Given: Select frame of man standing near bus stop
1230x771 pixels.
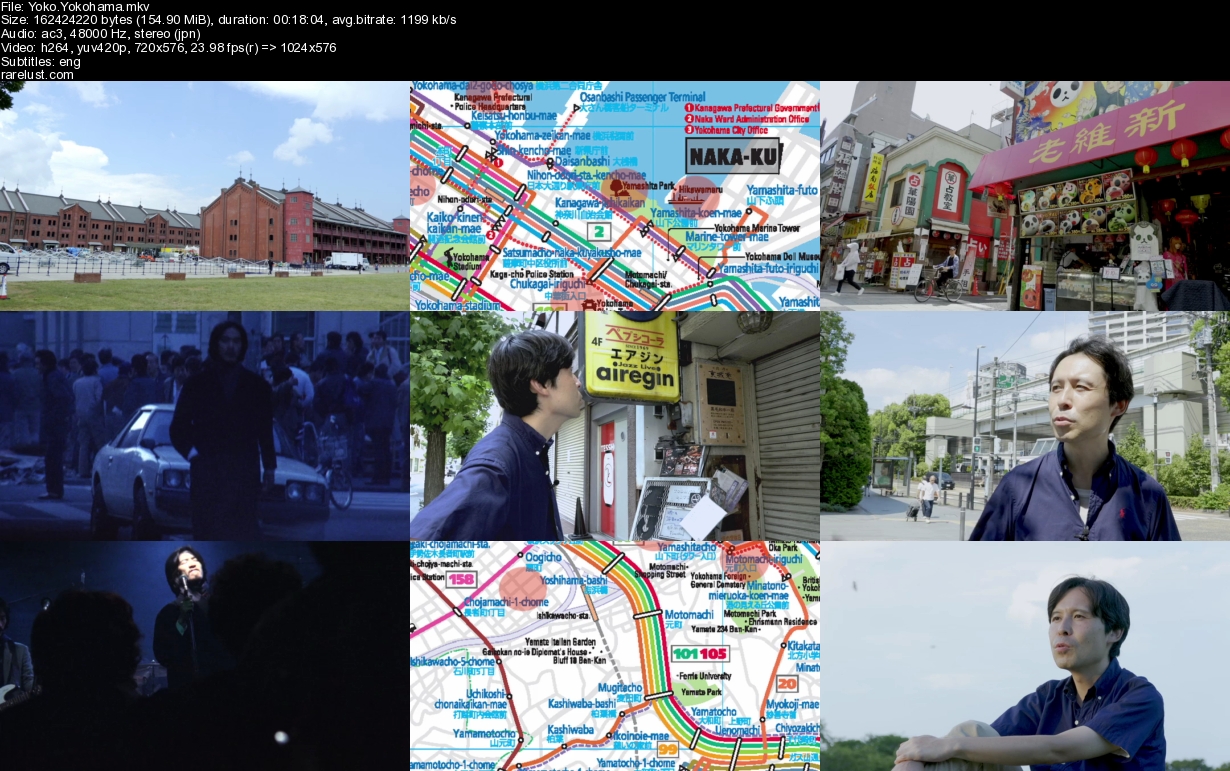Looking at the screenshot, I should [x=1025, y=426].
